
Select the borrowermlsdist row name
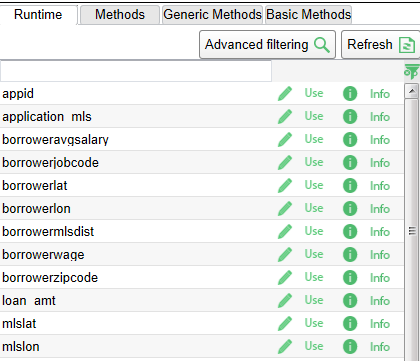click(x=48, y=232)
